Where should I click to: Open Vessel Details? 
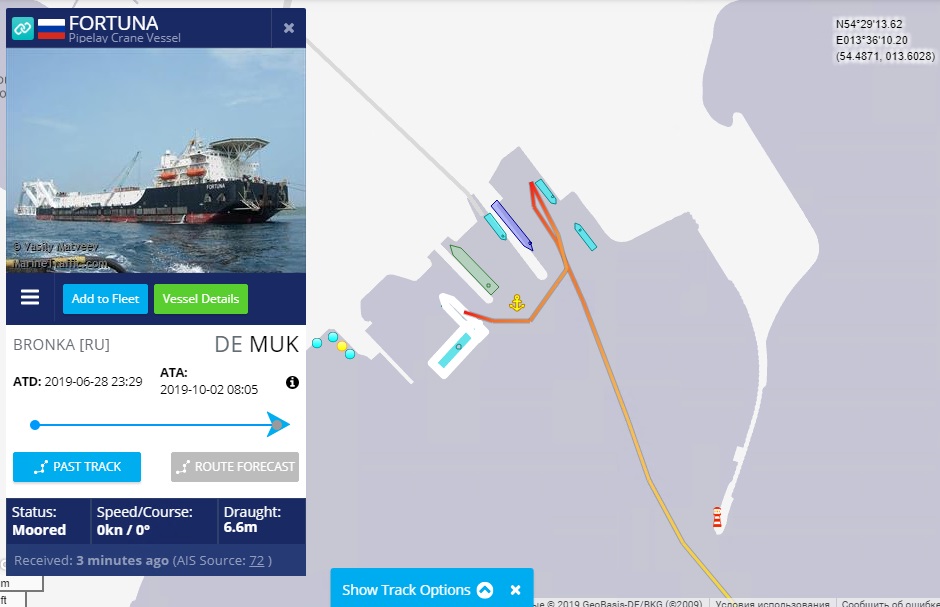pos(201,298)
